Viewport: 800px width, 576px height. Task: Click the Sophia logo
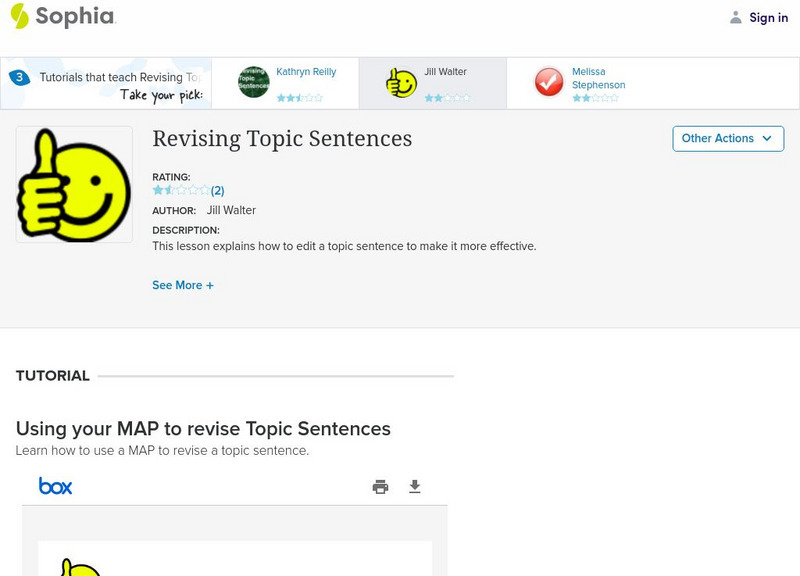click(x=62, y=16)
